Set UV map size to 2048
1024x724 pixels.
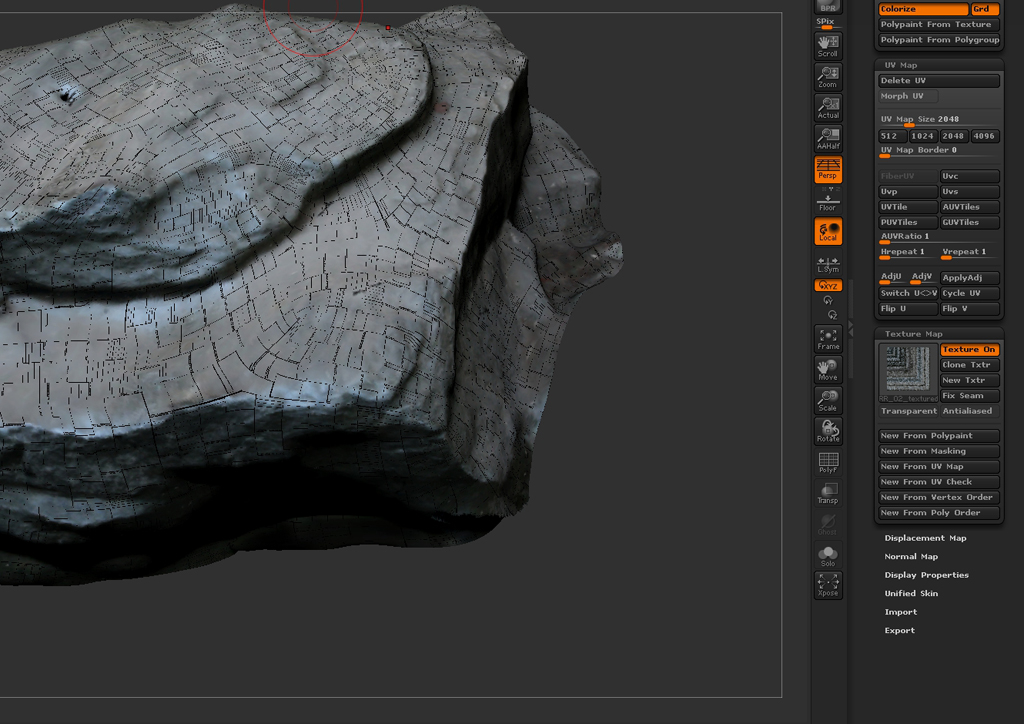(x=953, y=136)
